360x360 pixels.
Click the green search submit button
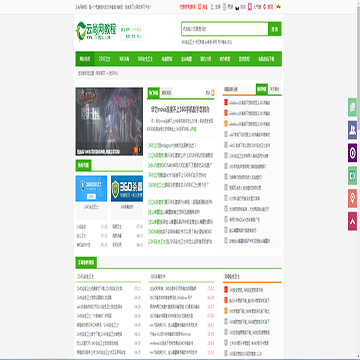[275, 29]
